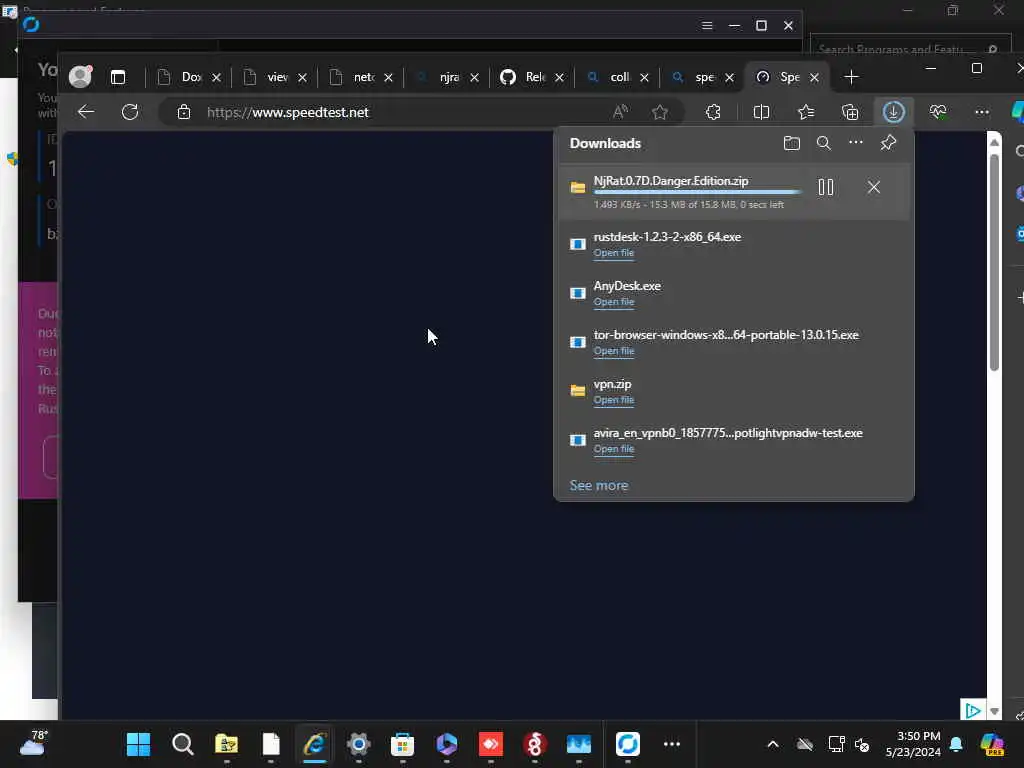
Task: Close the active 'Spe' Speedtest tab
Action: point(814,77)
